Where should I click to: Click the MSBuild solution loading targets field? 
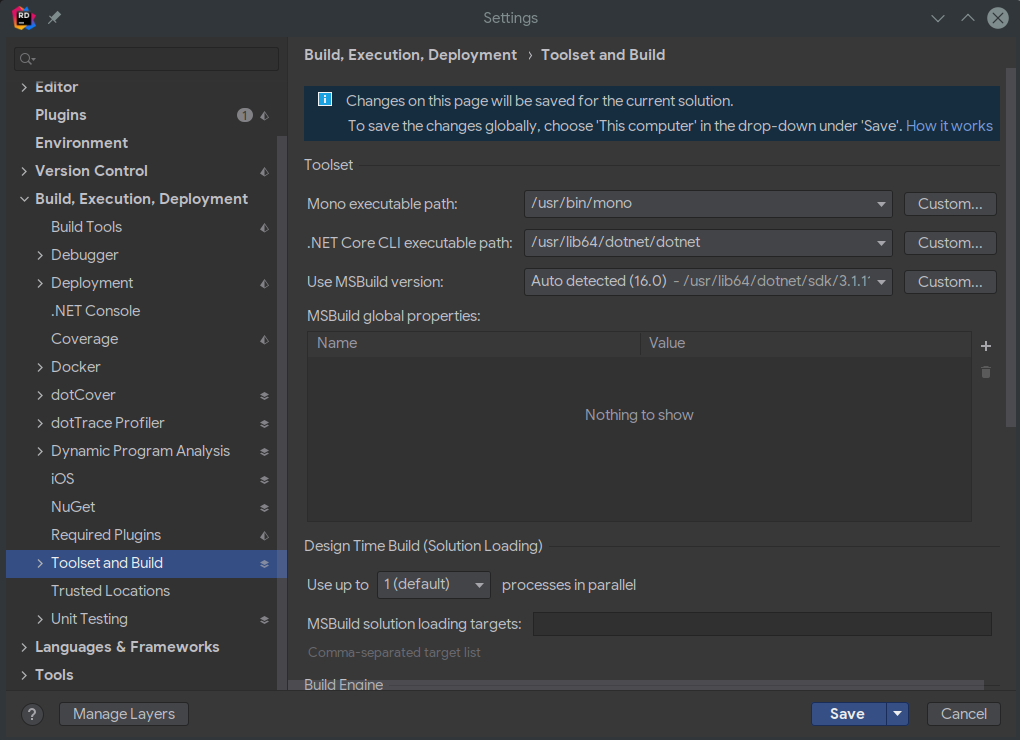761,625
